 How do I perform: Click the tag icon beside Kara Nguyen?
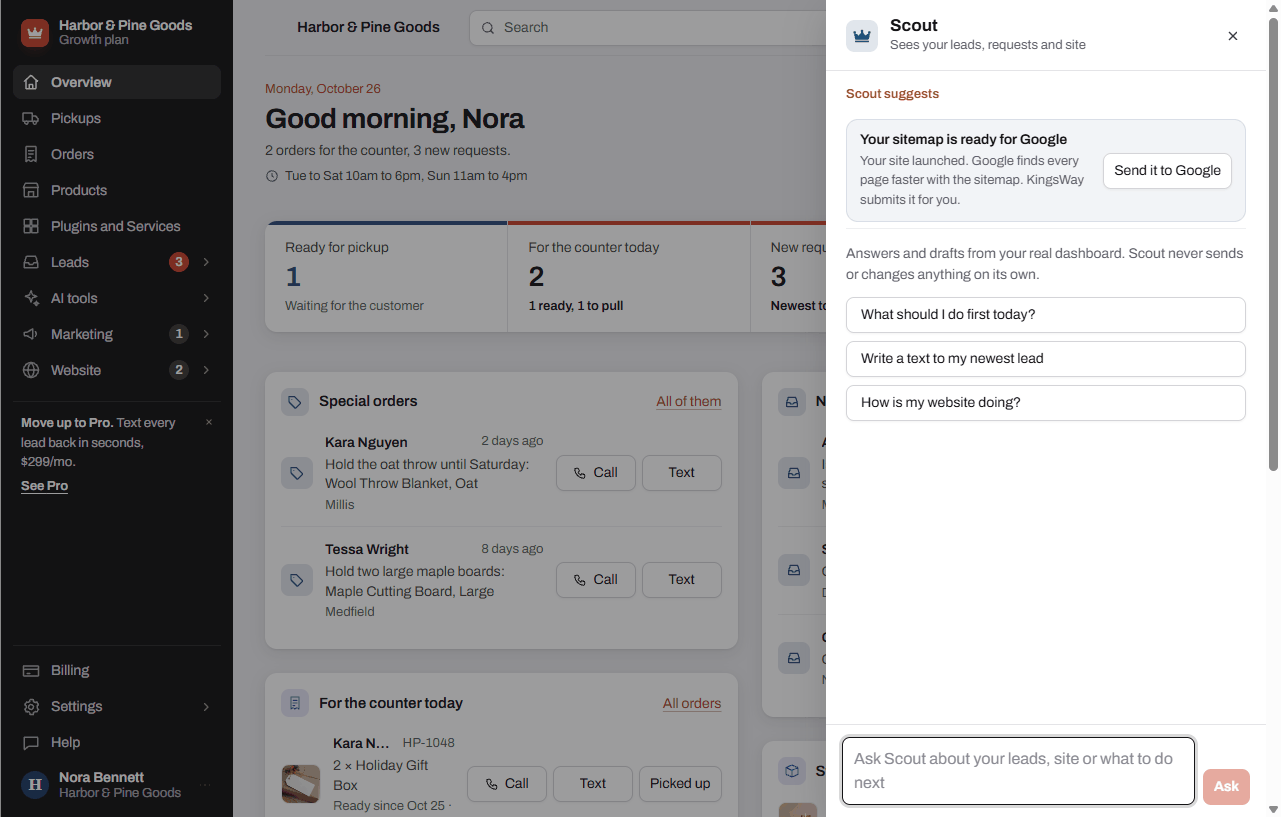[x=297, y=473]
